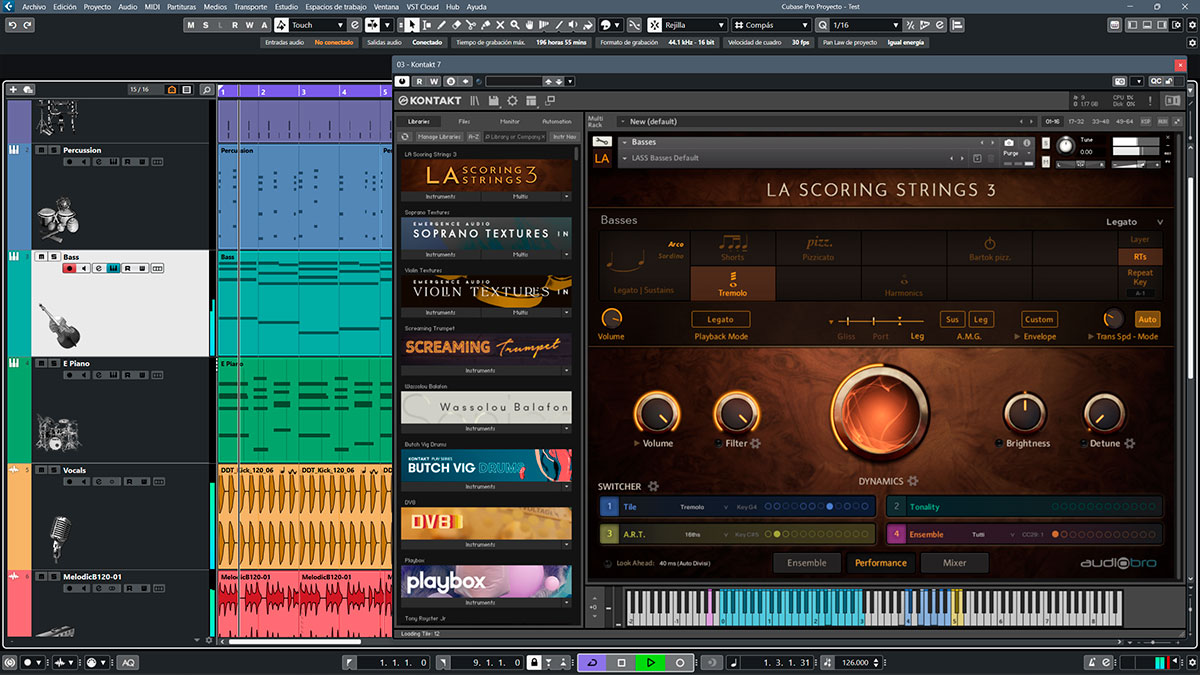
Task: Refresh the Kontakt libraries list
Action: point(405,136)
